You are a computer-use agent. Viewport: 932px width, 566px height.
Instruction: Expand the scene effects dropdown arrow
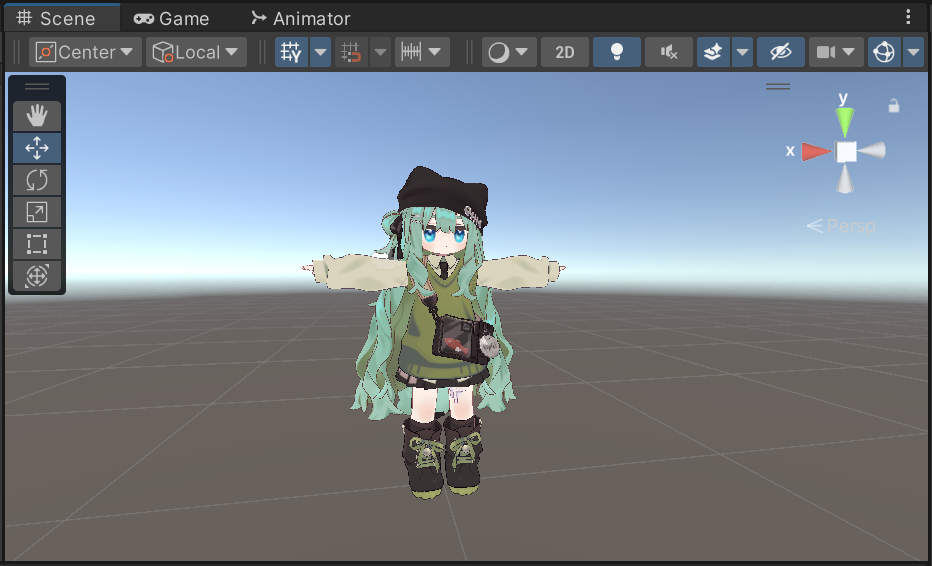742,52
